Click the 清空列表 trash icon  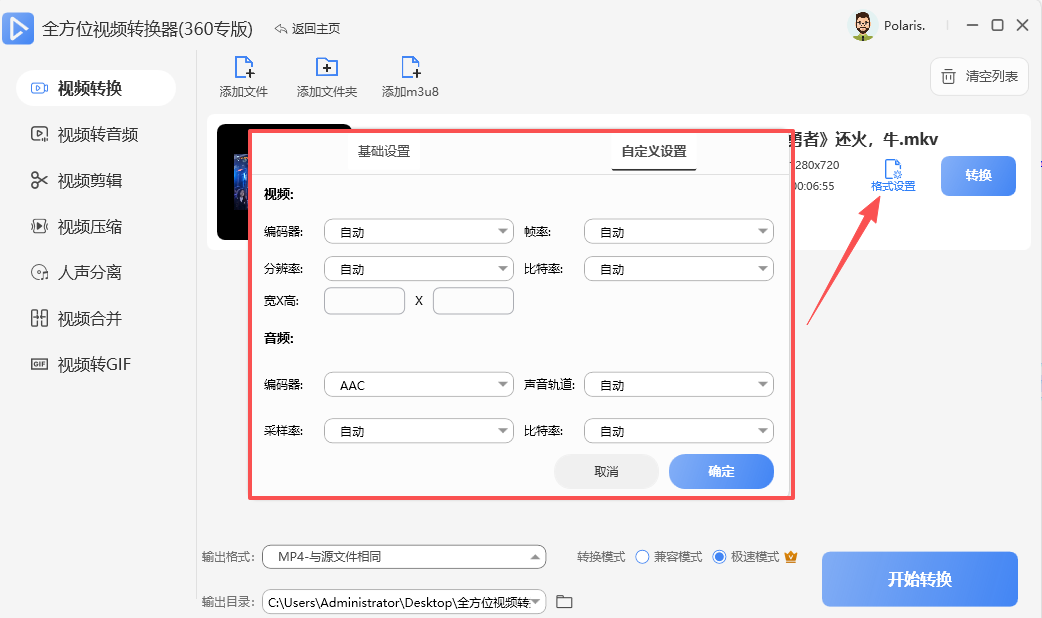(x=946, y=76)
